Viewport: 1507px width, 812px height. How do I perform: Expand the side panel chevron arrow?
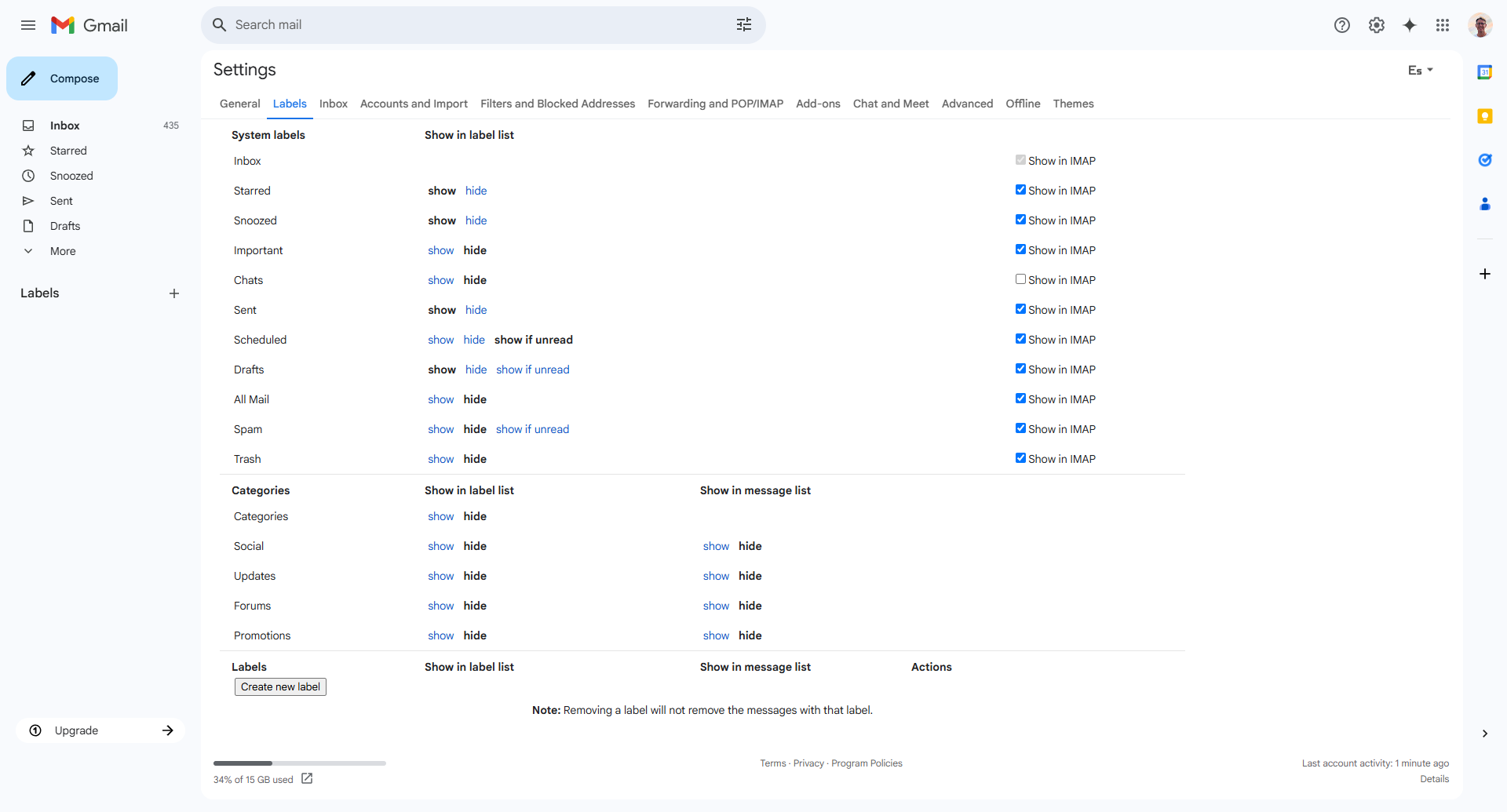[1484, 734]
